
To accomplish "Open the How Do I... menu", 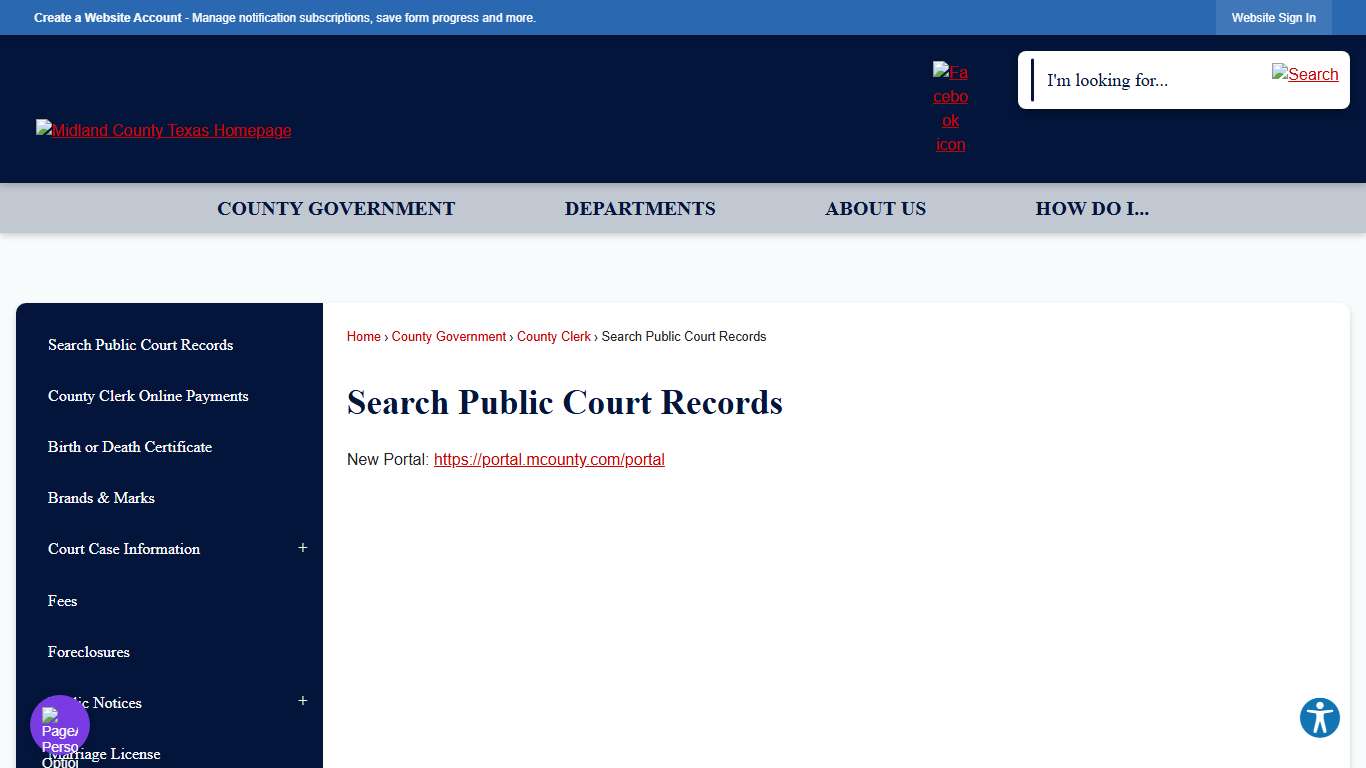I will 1093,208.
